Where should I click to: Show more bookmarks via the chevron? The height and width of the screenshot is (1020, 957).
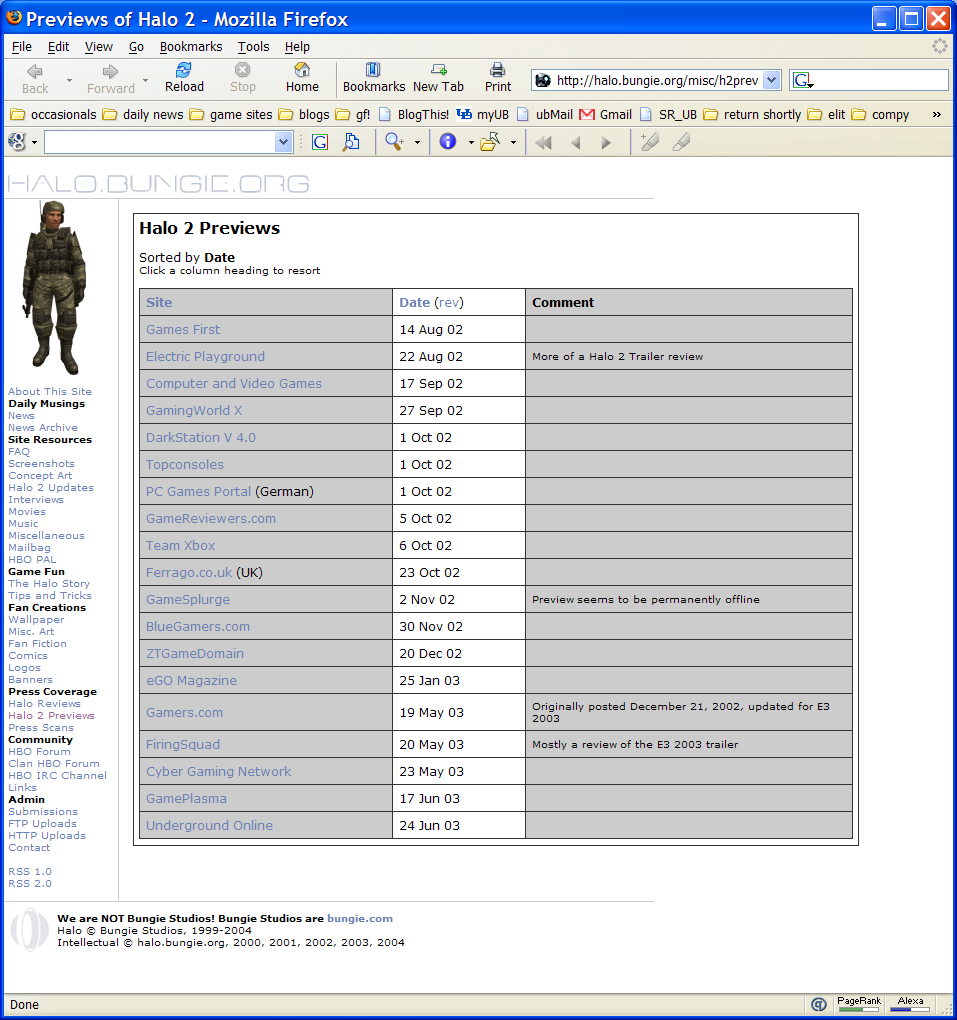click(x=937, y=114)
